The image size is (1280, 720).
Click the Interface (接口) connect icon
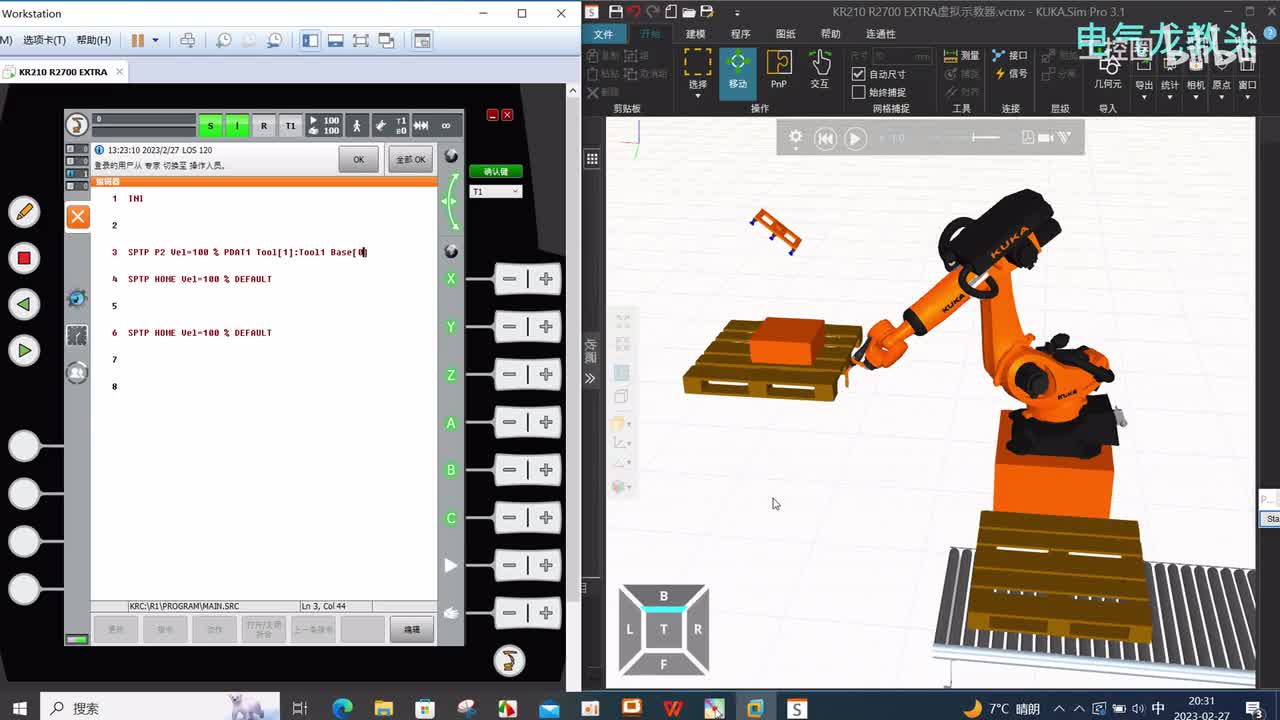[x=1010, y=56]
